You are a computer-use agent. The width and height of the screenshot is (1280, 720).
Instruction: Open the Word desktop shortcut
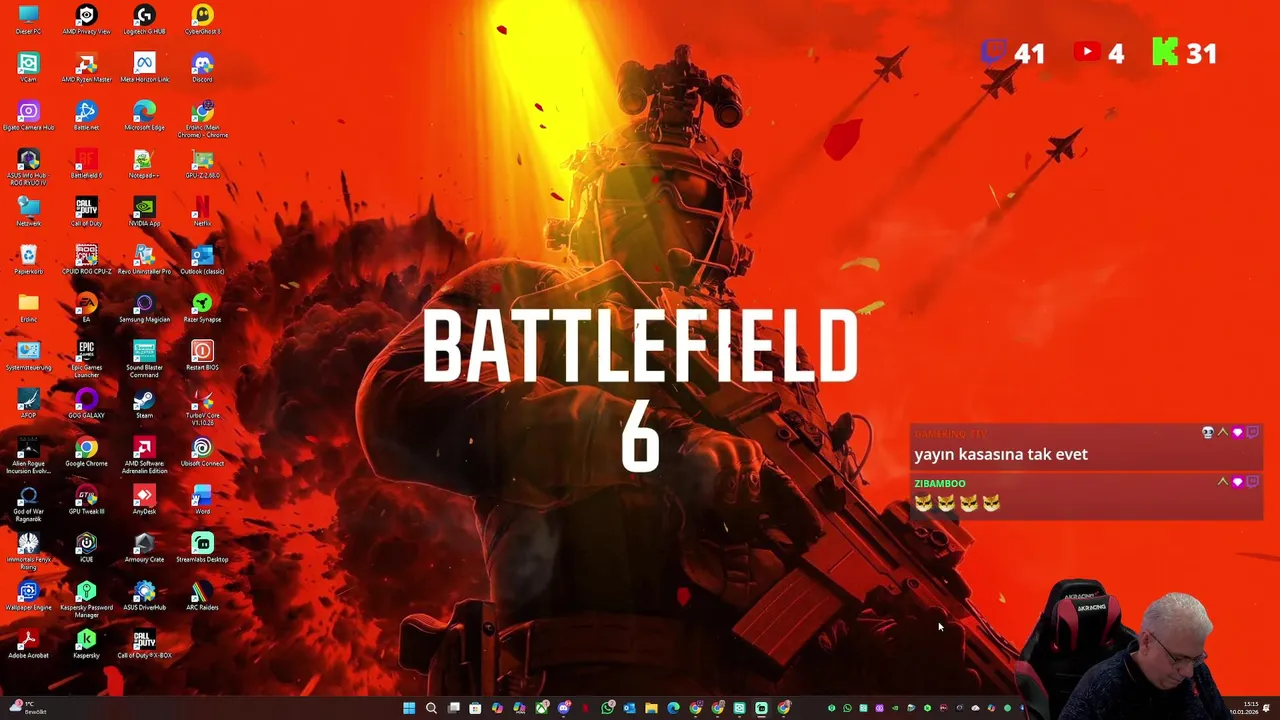click(x=202, y=499)
